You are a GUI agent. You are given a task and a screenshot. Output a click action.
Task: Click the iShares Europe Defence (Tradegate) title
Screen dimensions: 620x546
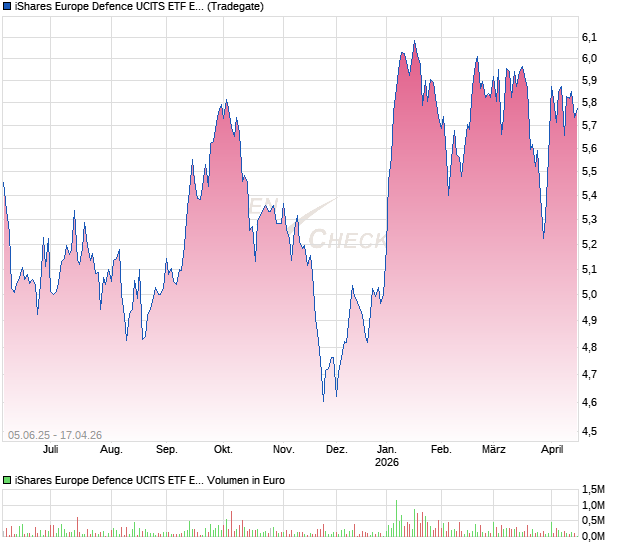139,6
